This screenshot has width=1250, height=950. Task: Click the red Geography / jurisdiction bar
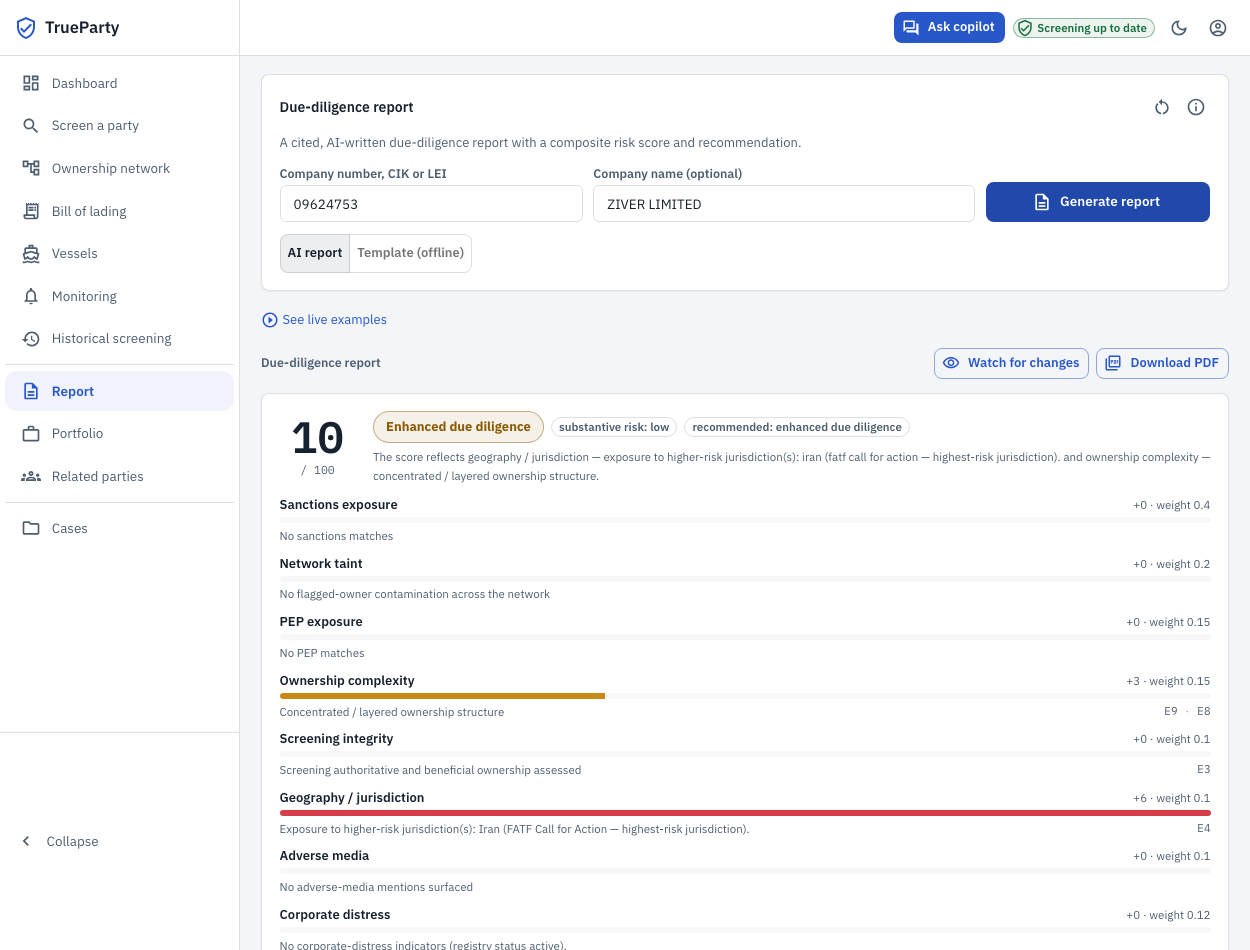tap(745, 813)
